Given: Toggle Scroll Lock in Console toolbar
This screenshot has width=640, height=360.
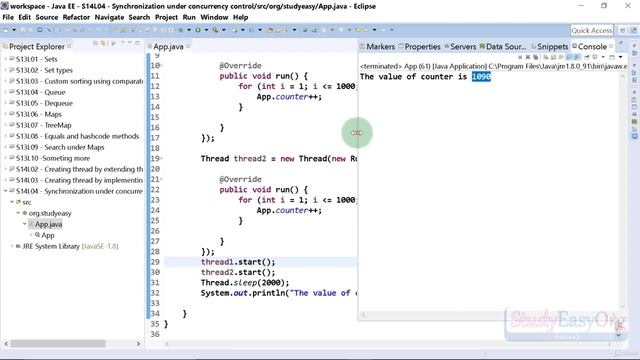Looking at the screenshot, I should click(x=553, y=57).
